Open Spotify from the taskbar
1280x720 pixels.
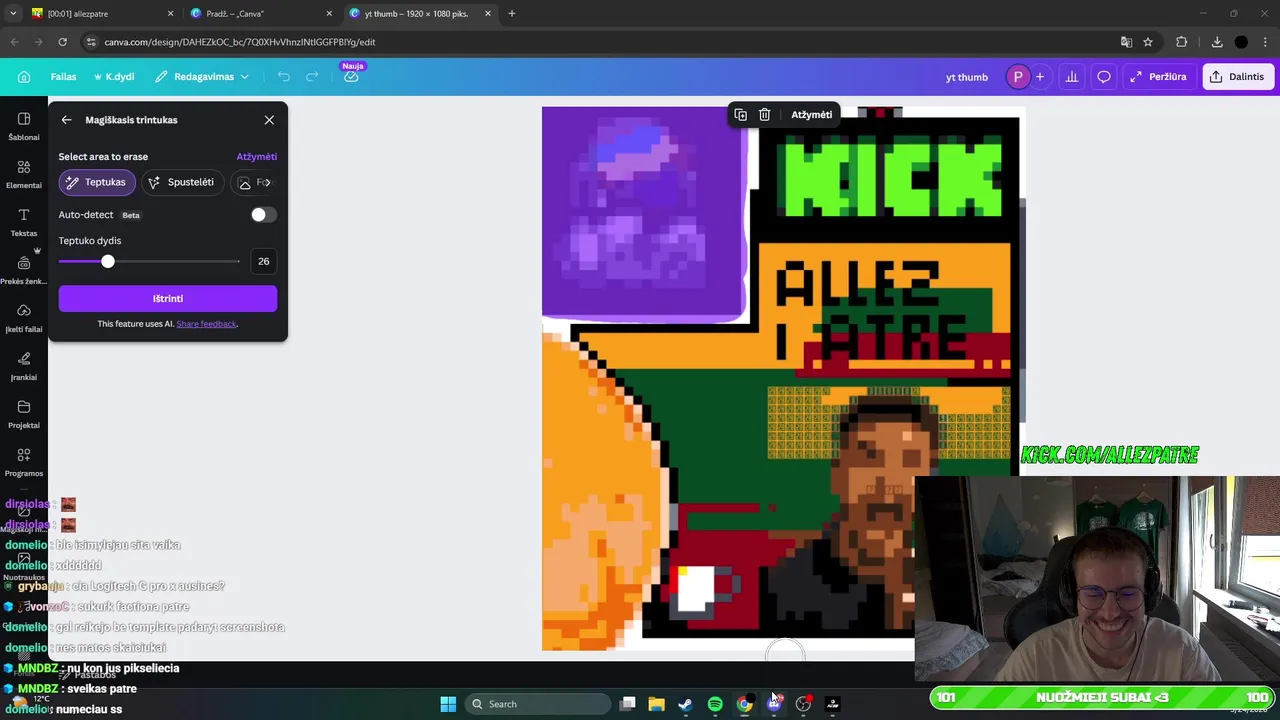pos(715,704)
